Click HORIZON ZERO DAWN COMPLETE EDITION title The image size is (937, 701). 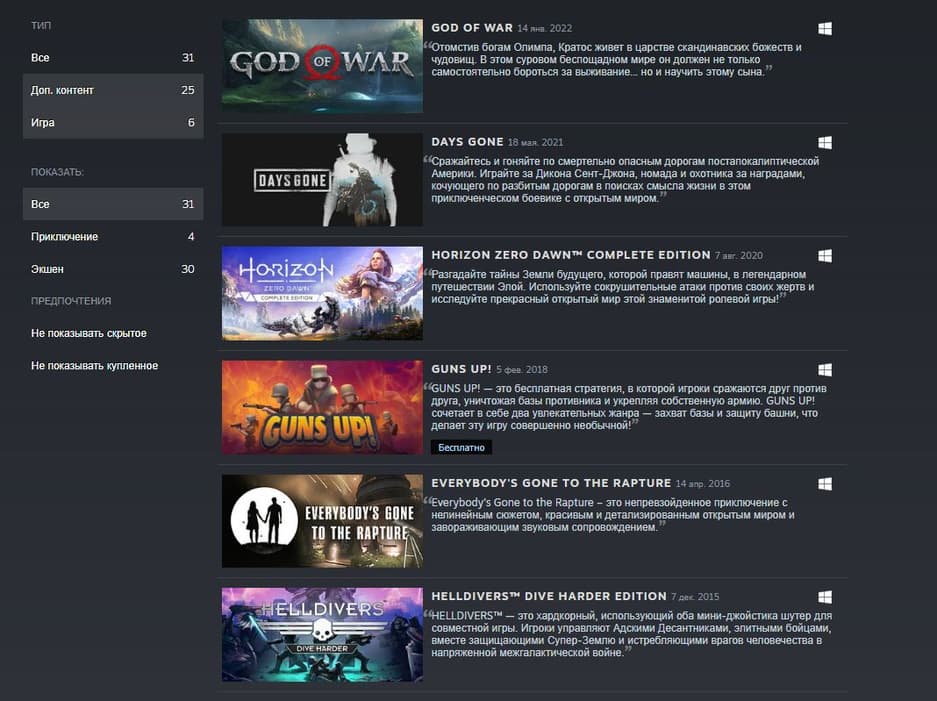pos(571,255)
